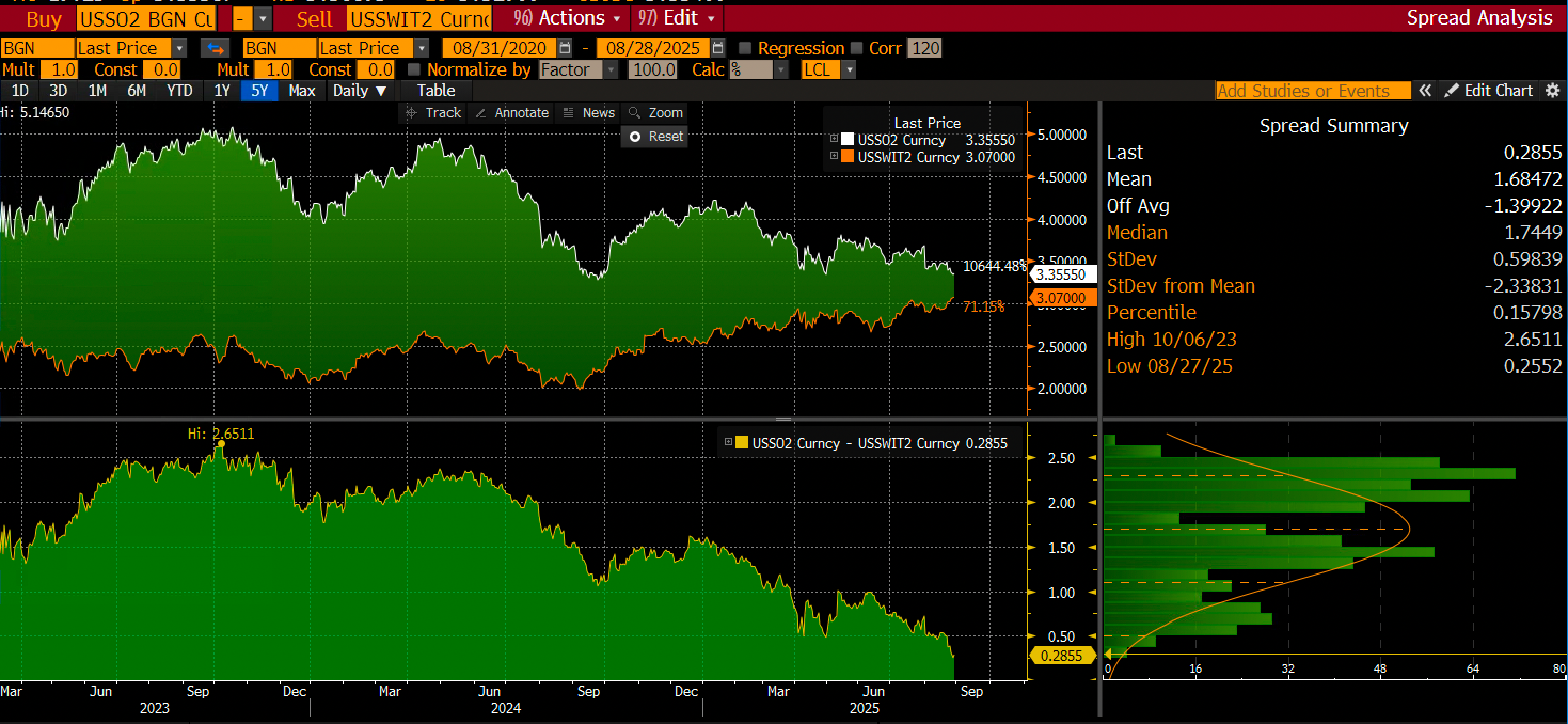Click the swap securities arrows icon
Screen dimensions: 1568x724
[215, 48]
